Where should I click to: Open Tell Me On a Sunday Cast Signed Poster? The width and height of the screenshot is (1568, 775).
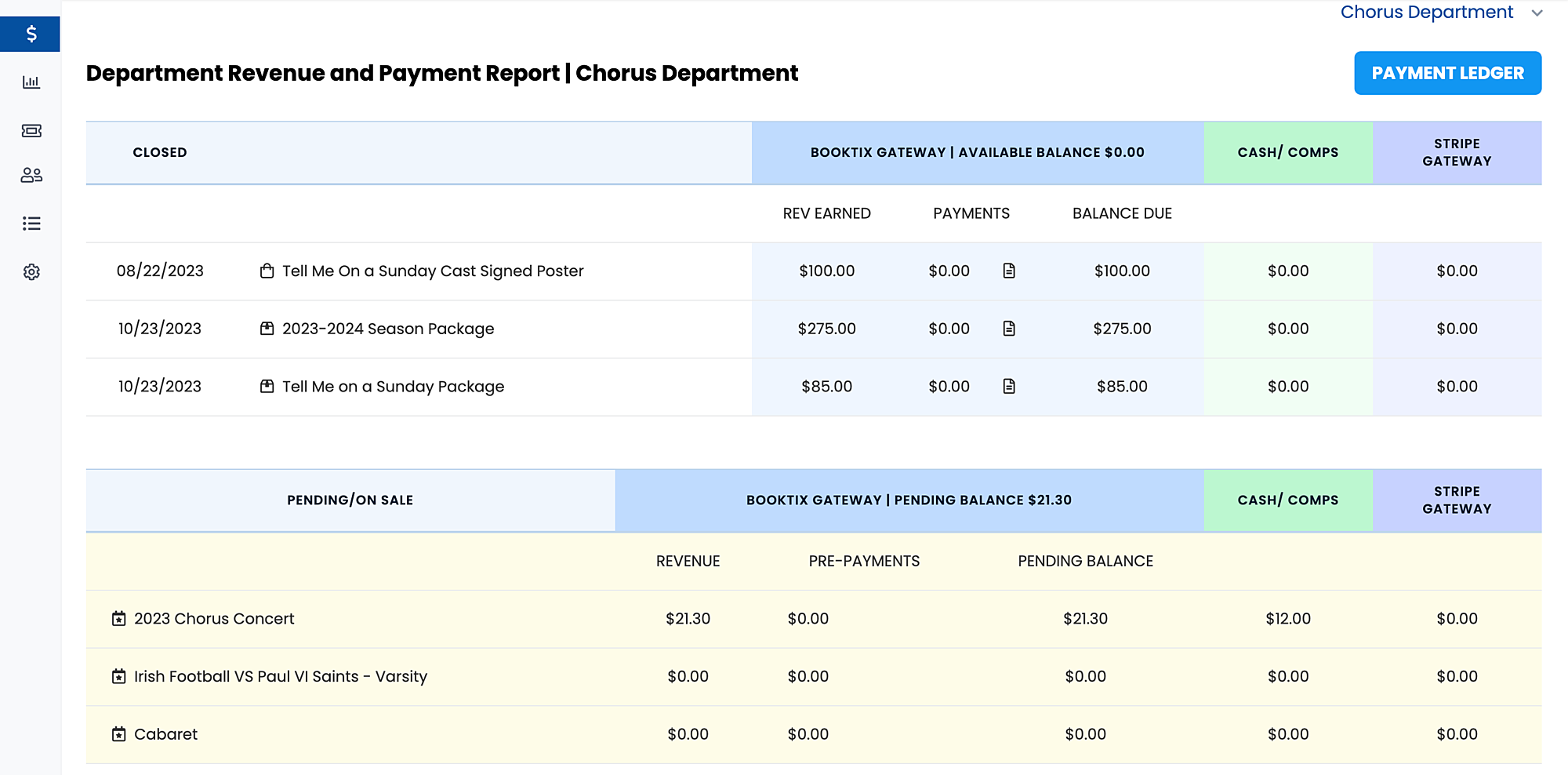click(433, 271)
